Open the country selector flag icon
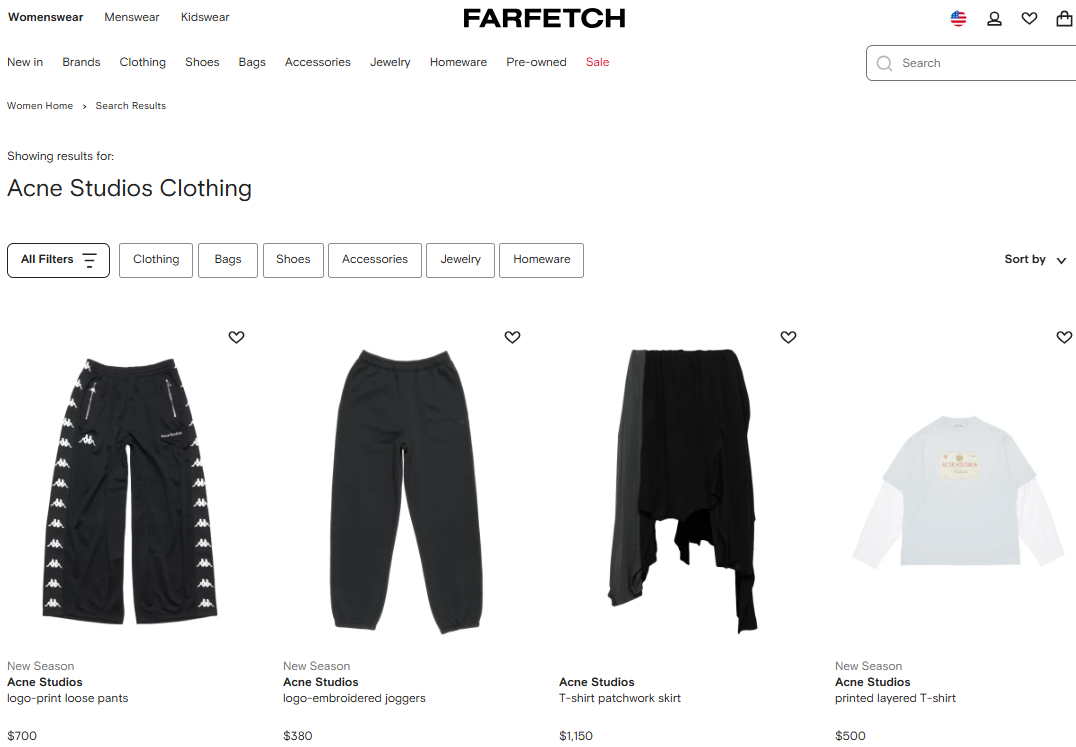 pyautogui.click(x=959, y=19)
